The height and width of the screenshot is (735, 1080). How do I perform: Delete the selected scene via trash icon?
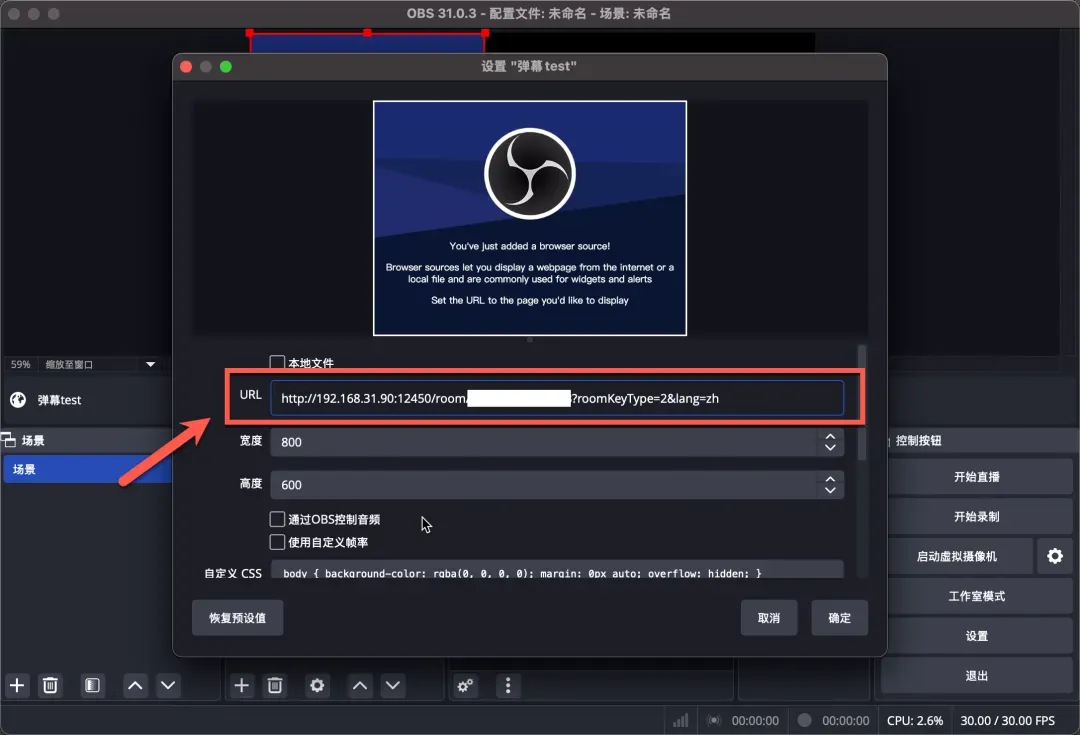[x=50, y=685]
